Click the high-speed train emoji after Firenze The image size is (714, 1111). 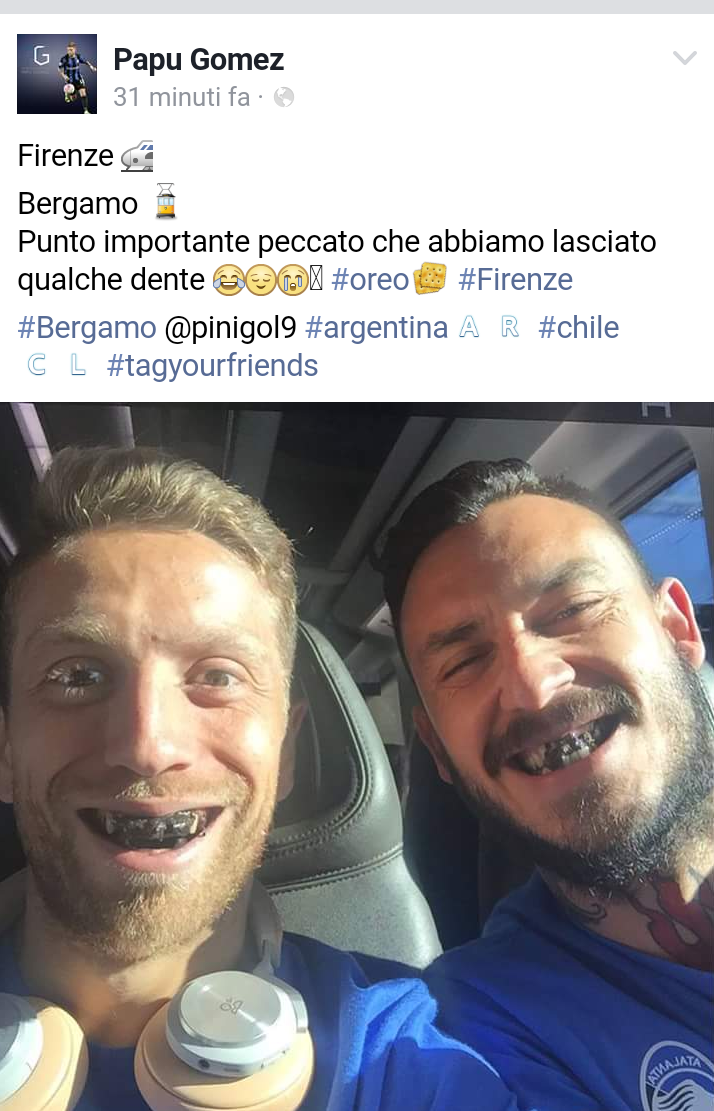137,157
